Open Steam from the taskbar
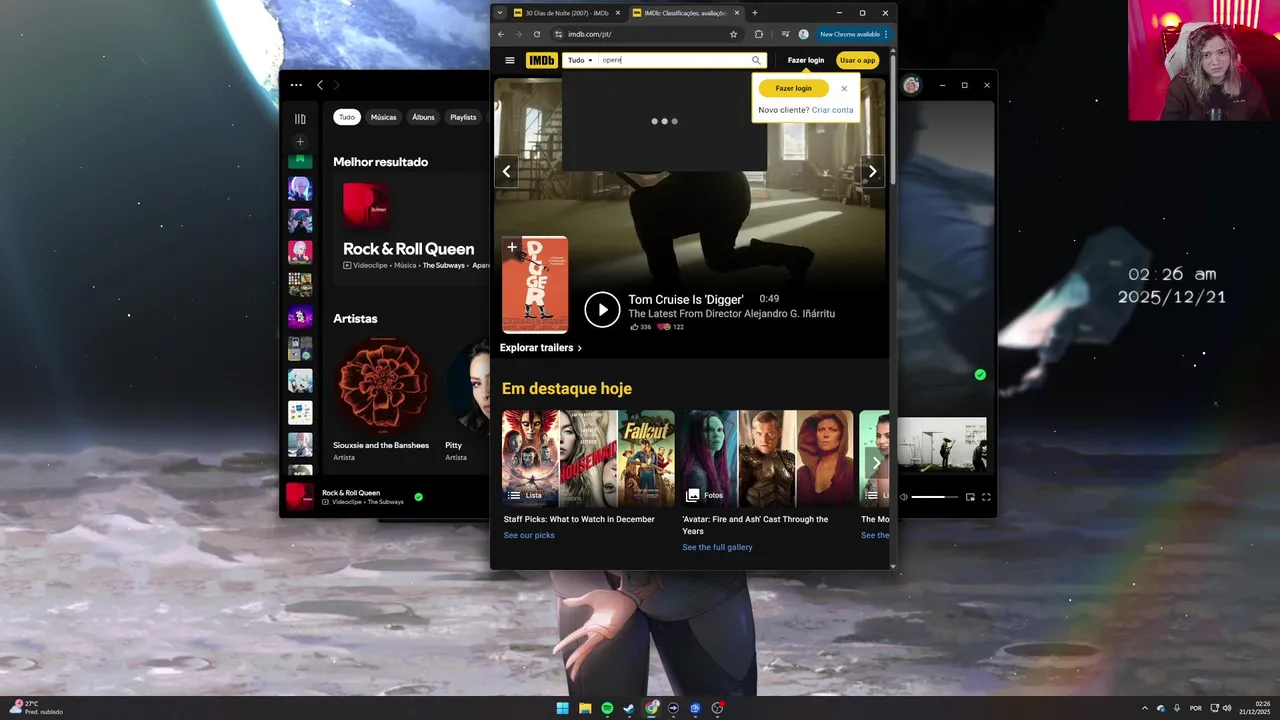The image size is (1280, 720). click(x=629, y=708)
